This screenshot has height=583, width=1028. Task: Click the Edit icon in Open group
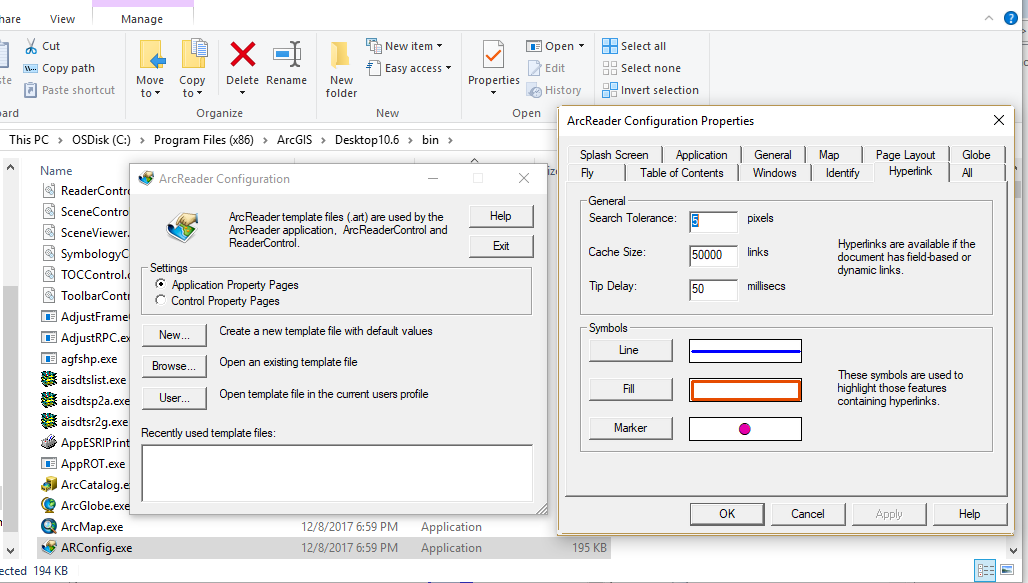click(x=534, y=68)
